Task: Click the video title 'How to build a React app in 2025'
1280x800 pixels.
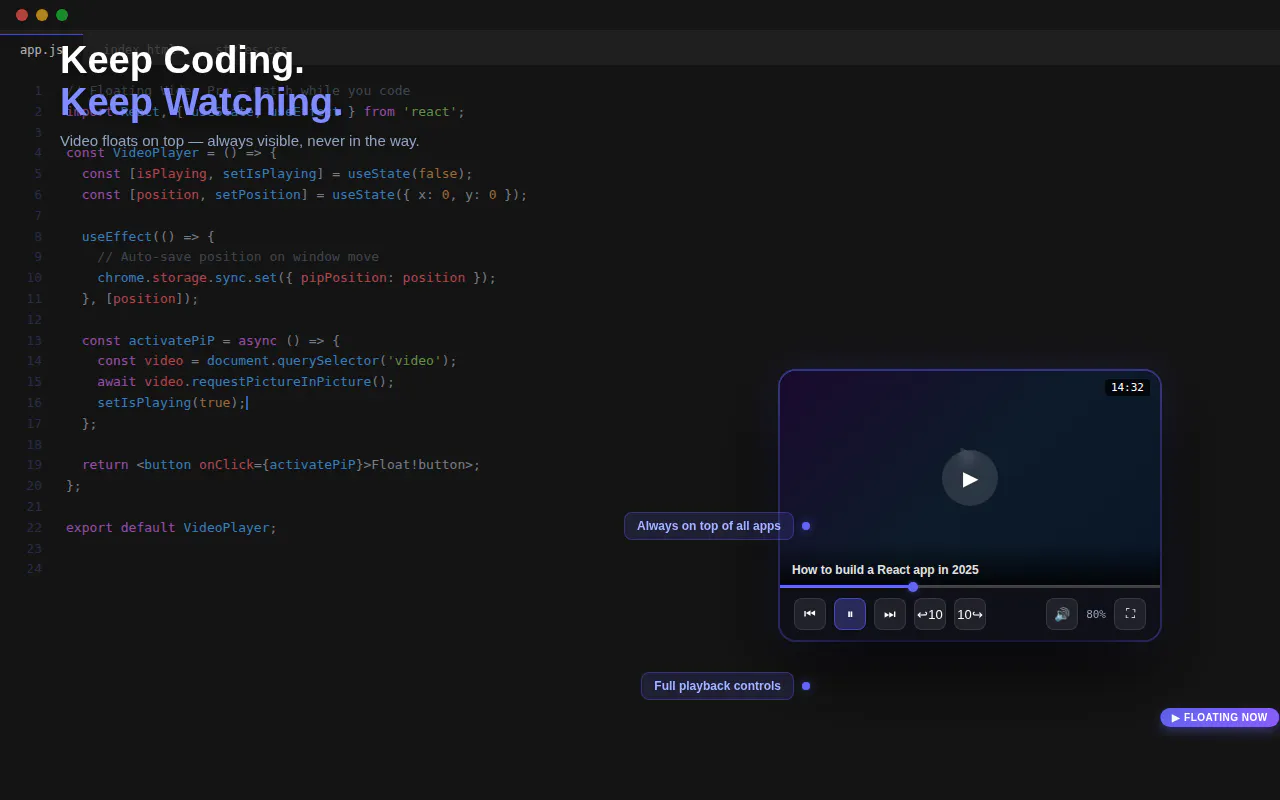Action: click(x=885, y=570)
